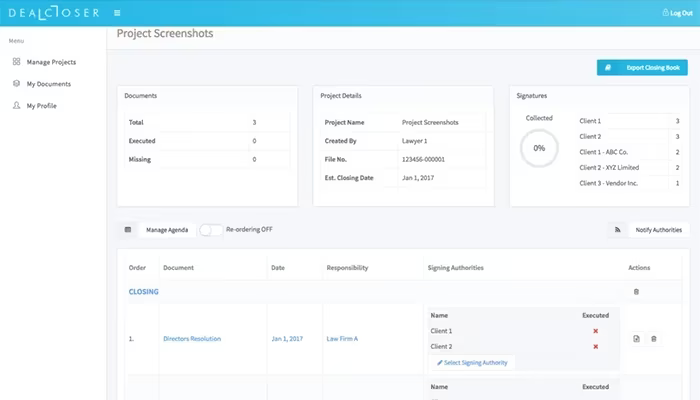Click red X for Client 1 executed

point(596,331)
